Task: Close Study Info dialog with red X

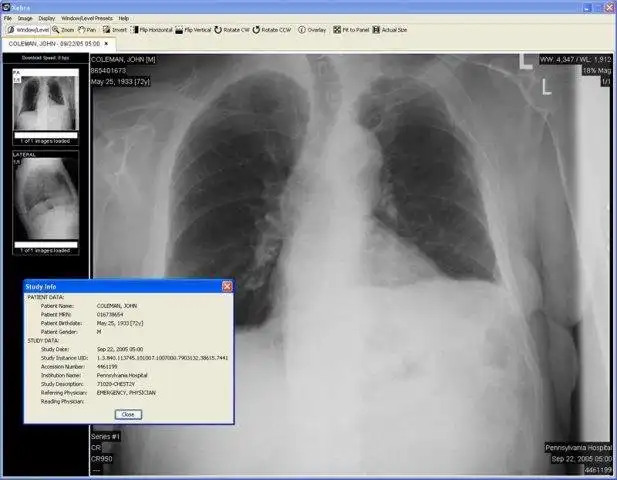Action: click(x=227, y=286)
